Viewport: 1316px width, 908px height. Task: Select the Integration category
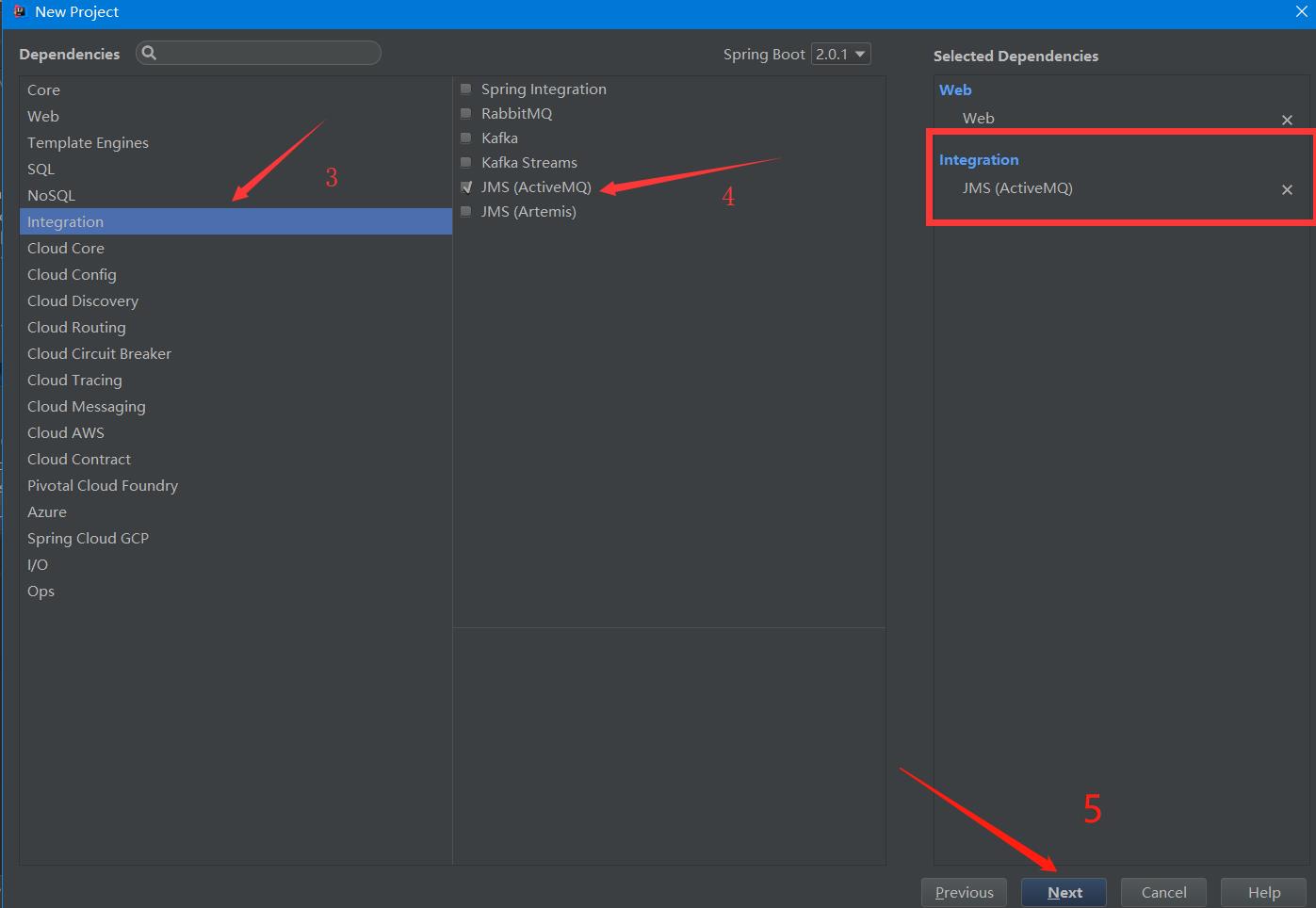236,221
